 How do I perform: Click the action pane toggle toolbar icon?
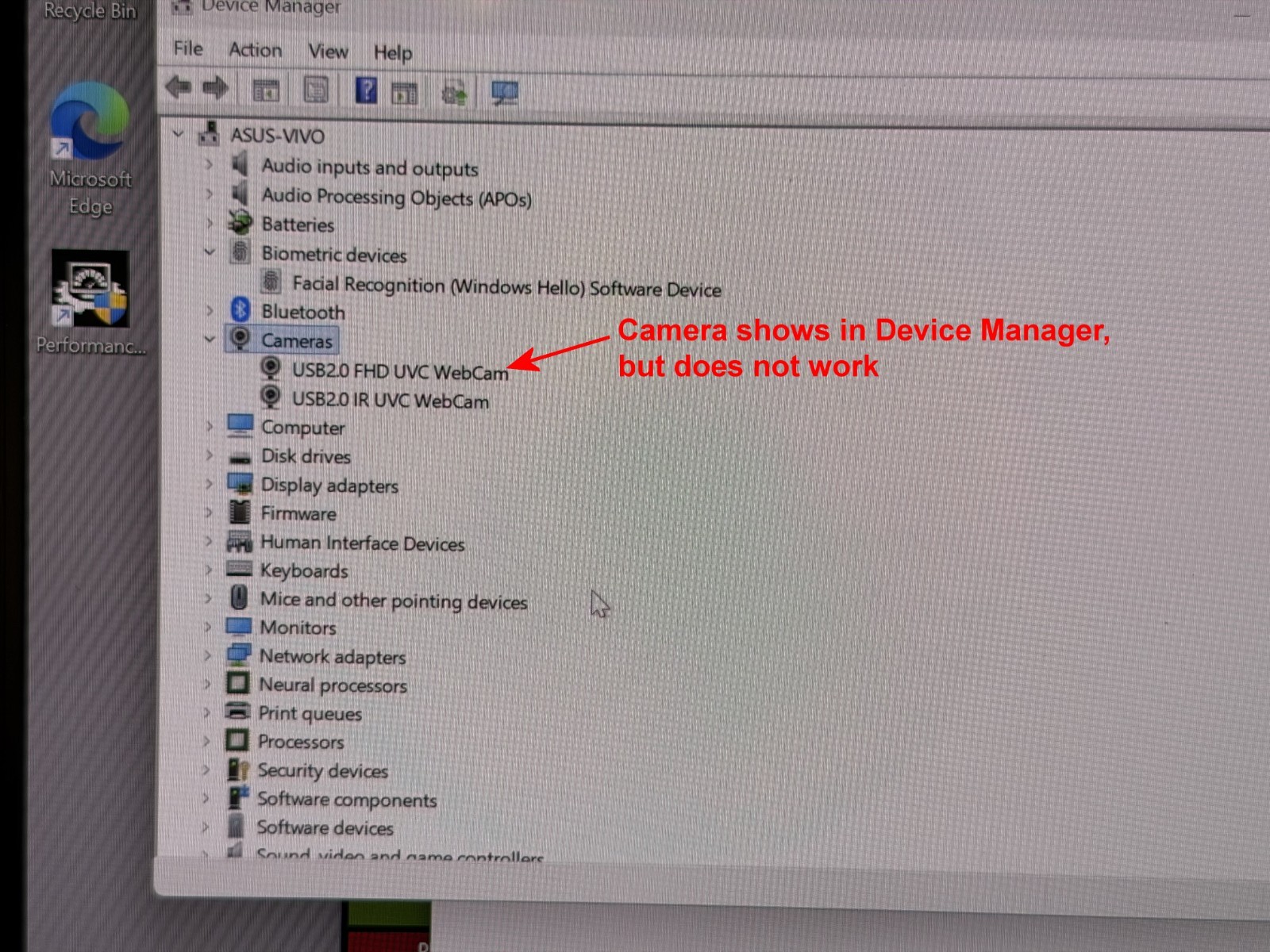coord(404,93)
